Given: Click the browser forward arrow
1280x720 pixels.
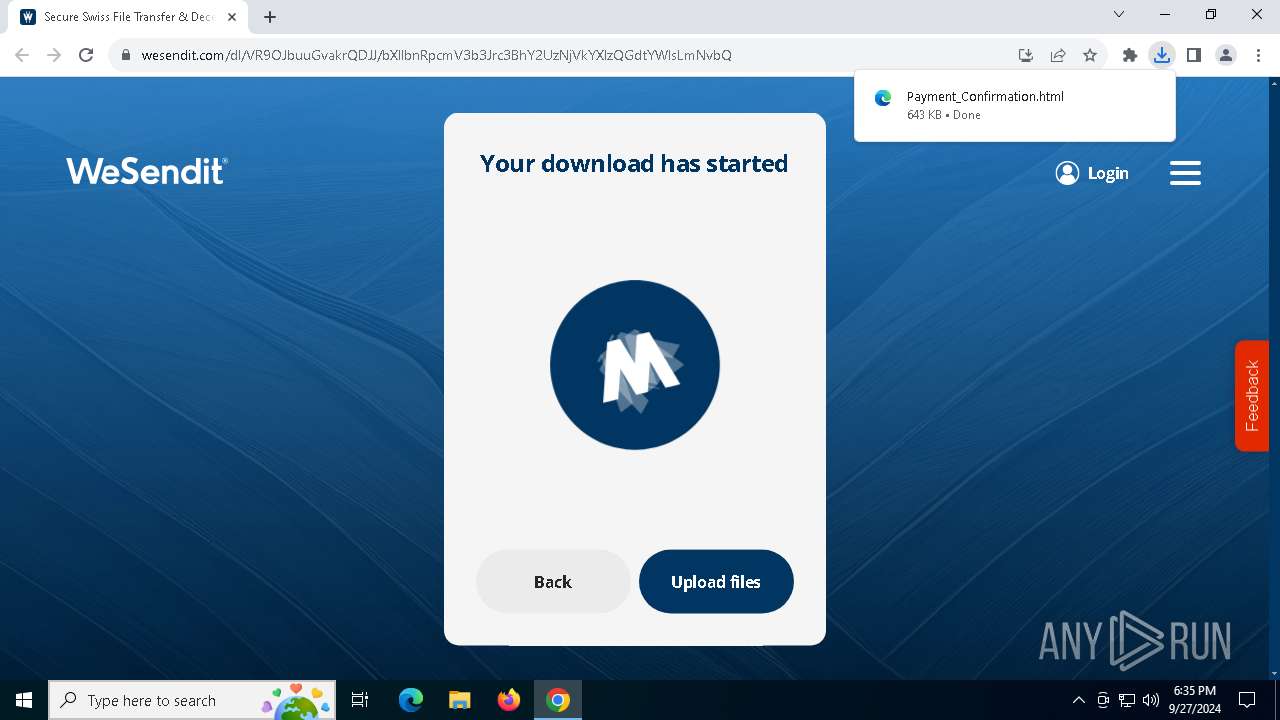Looking at the screenshot, I should (54, 55).
